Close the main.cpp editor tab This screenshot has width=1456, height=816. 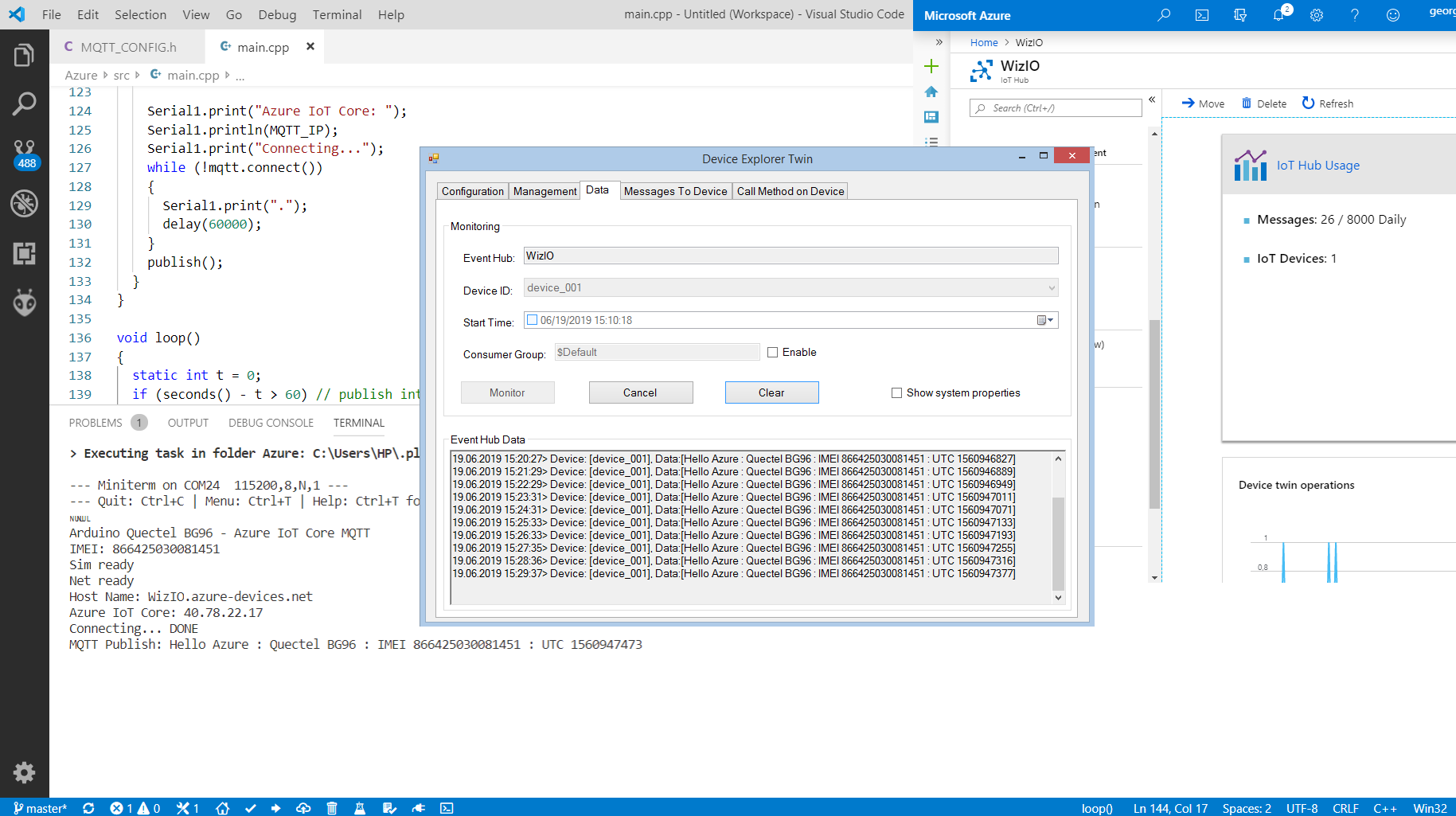310,46
